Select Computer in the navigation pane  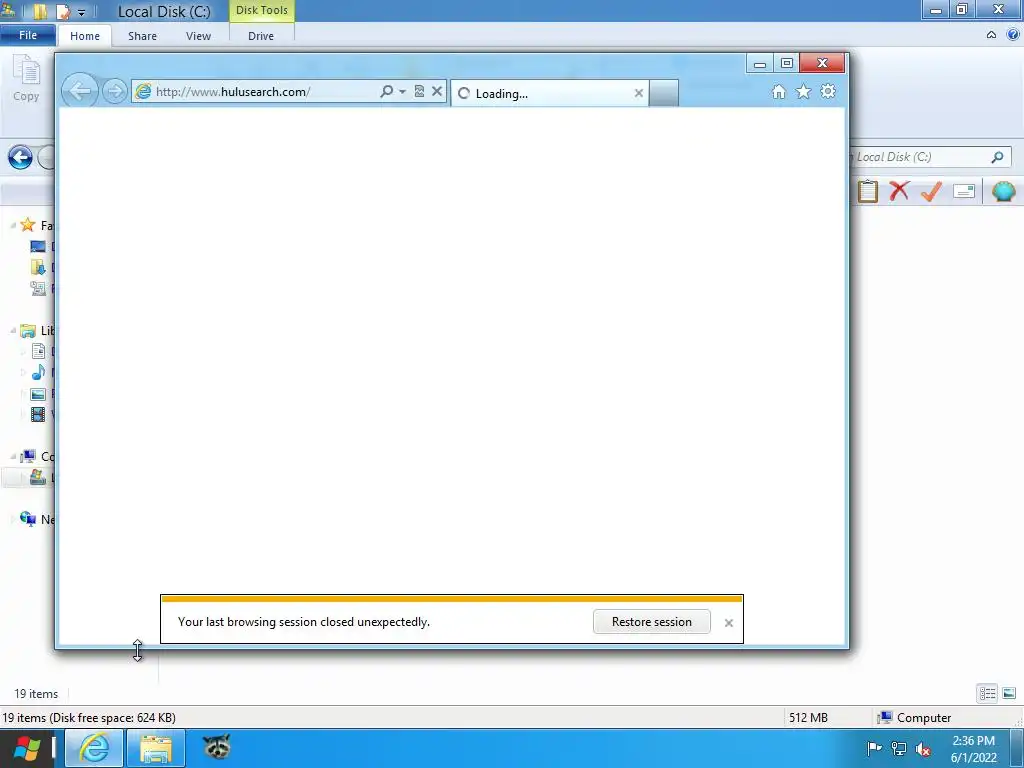[x=37, y=456]
